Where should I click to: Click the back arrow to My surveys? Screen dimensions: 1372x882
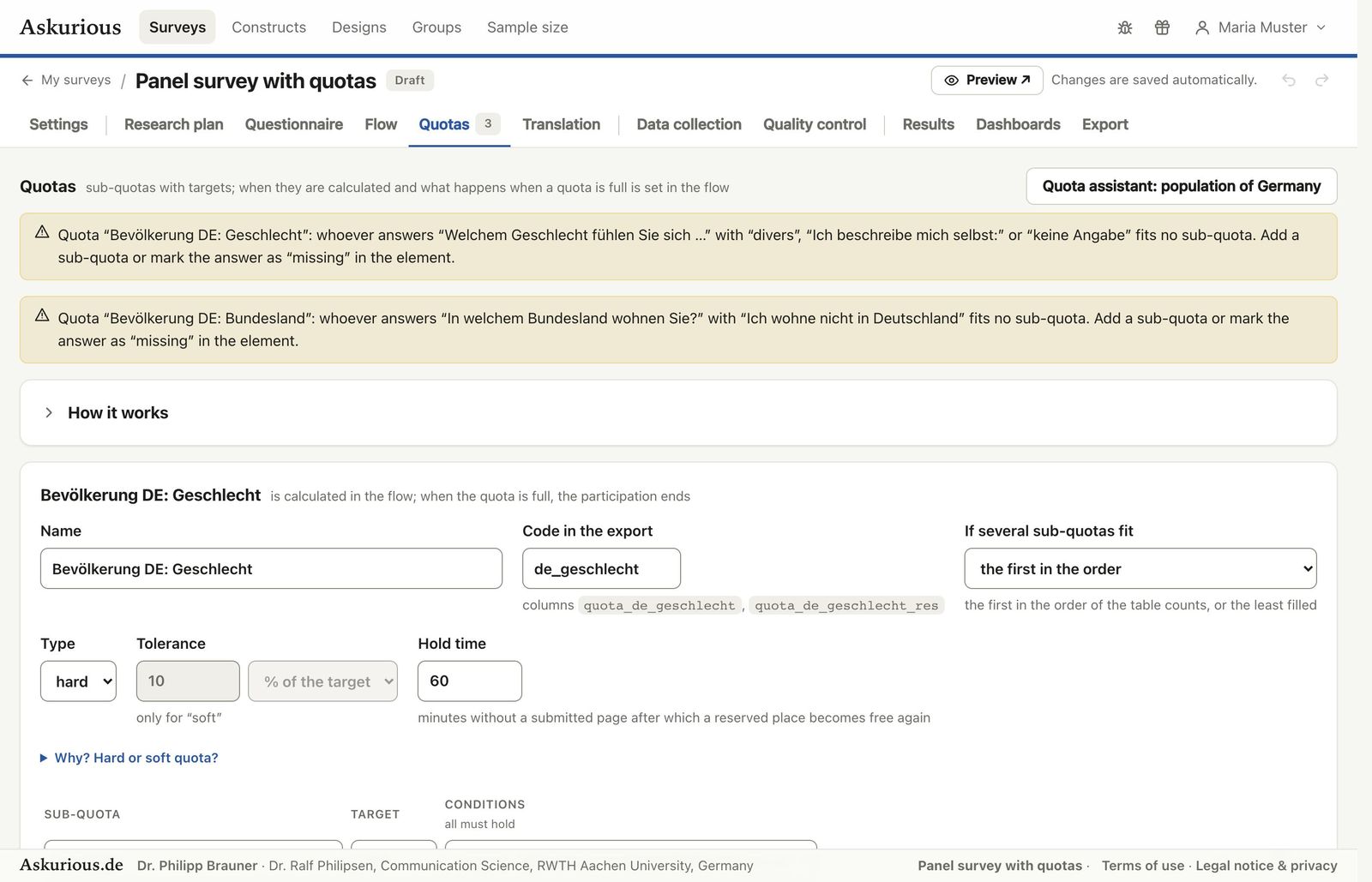[x=27, y=80]
